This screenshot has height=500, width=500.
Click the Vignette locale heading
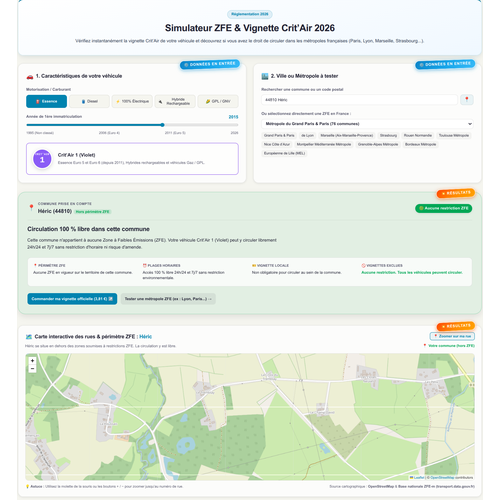(x=270, y=266)
